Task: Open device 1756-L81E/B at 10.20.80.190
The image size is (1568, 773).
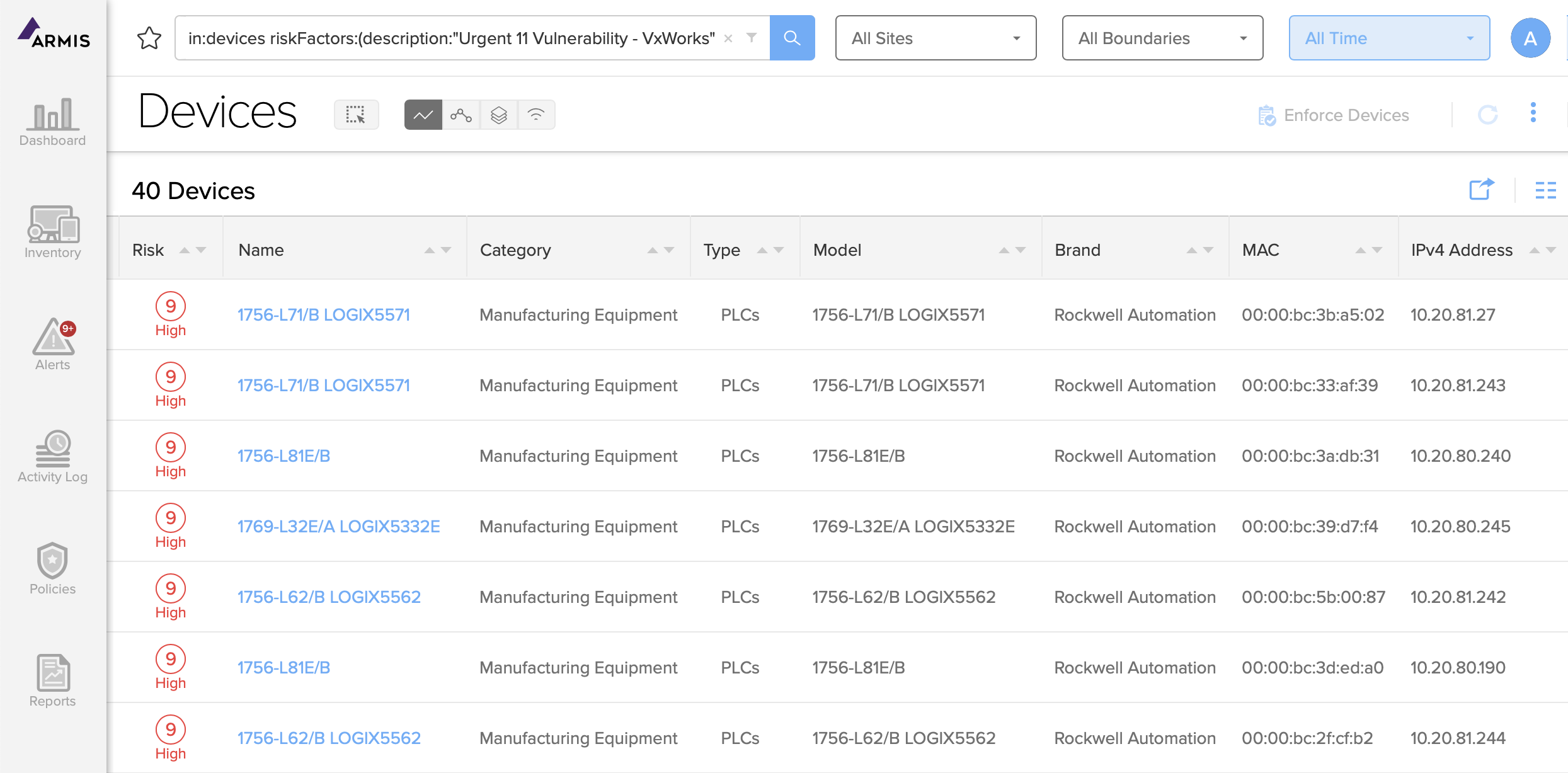Action: (x=283, y=668)
